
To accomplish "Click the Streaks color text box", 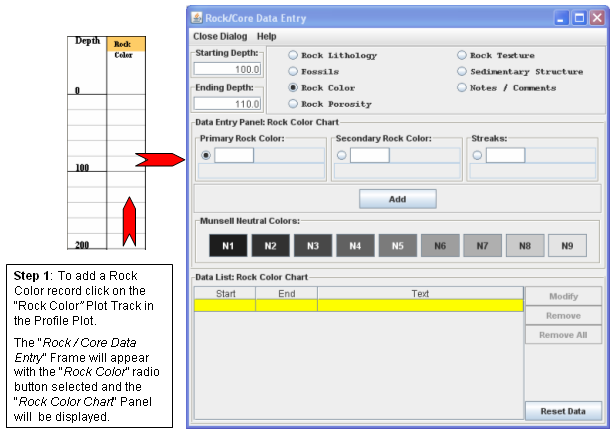I will coord(506,155).
